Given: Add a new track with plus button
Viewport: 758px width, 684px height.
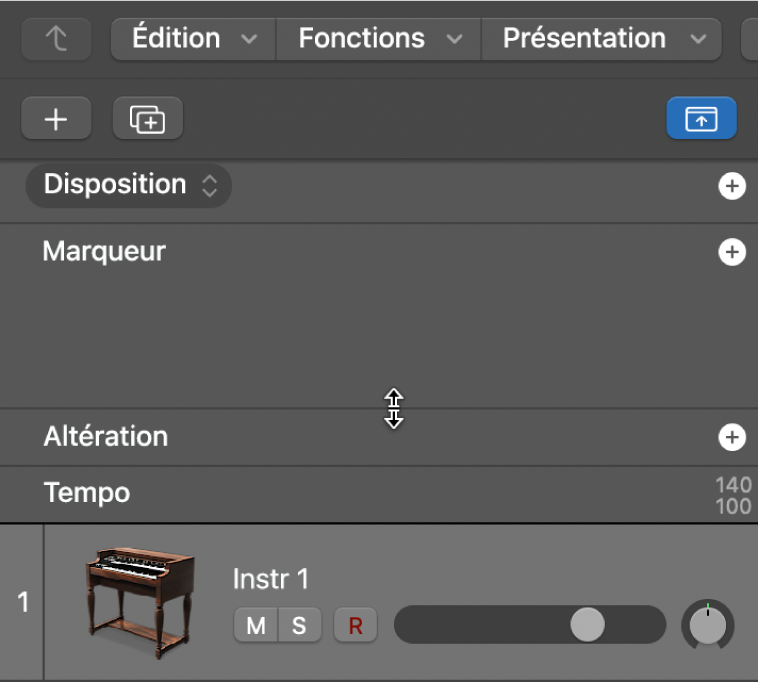Looking at the screenshot, I should (56, 119).
